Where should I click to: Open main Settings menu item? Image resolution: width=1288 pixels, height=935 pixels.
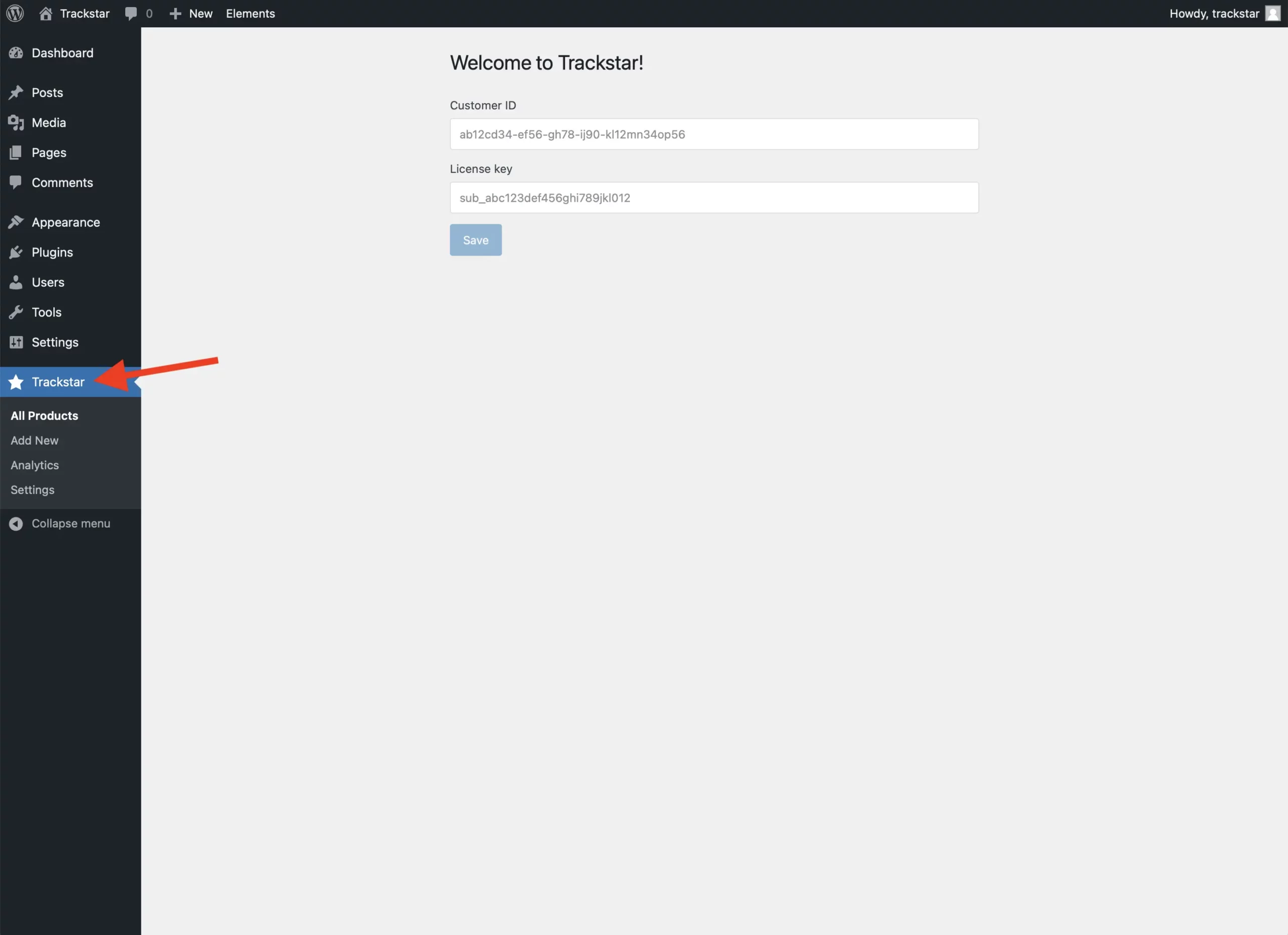pos(70,343)
